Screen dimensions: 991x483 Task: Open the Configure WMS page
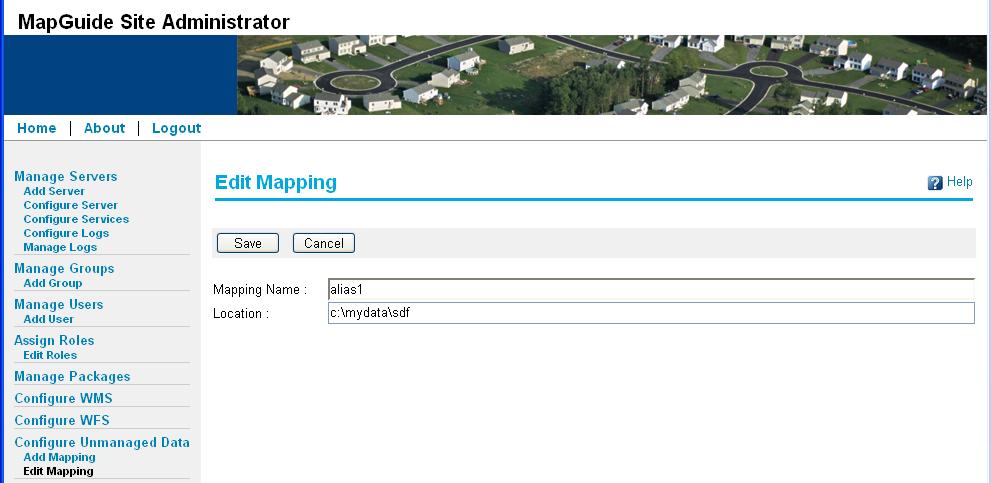[x=63, y=398]
